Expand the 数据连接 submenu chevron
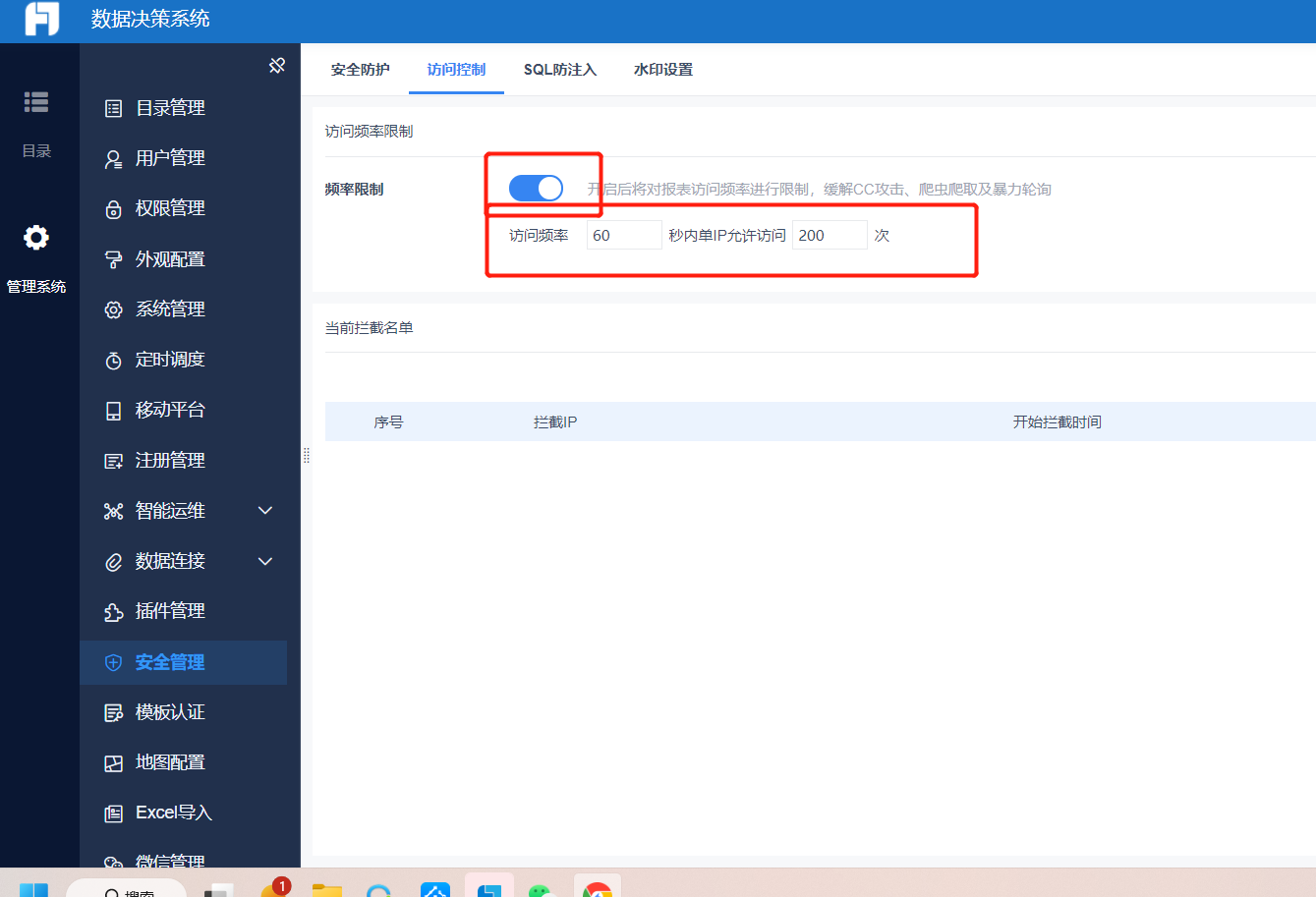The height and width of the screenshot is (897, 1316). (x=265, y=561)
